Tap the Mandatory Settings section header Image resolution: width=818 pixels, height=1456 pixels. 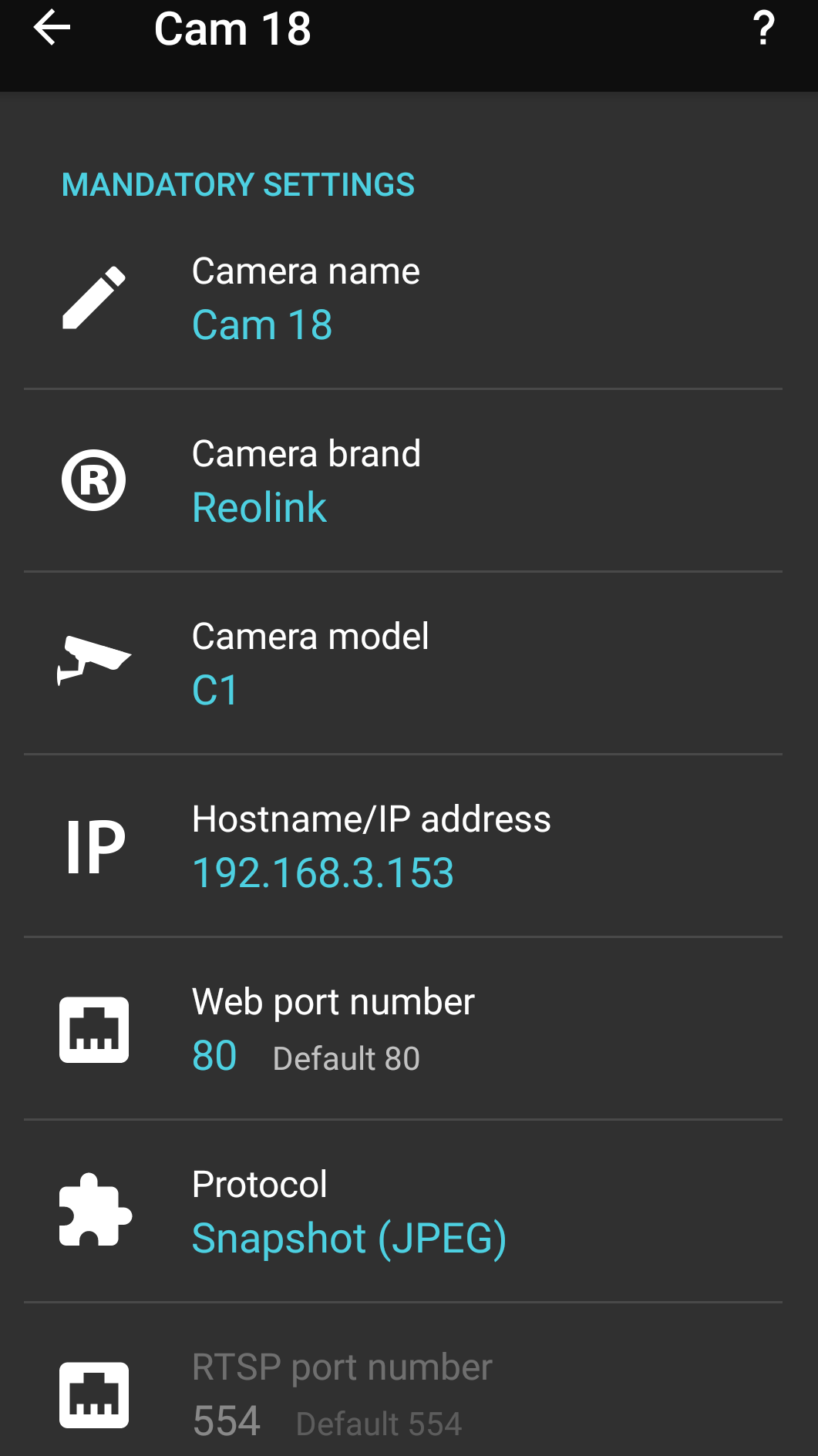tap(238, 185)
